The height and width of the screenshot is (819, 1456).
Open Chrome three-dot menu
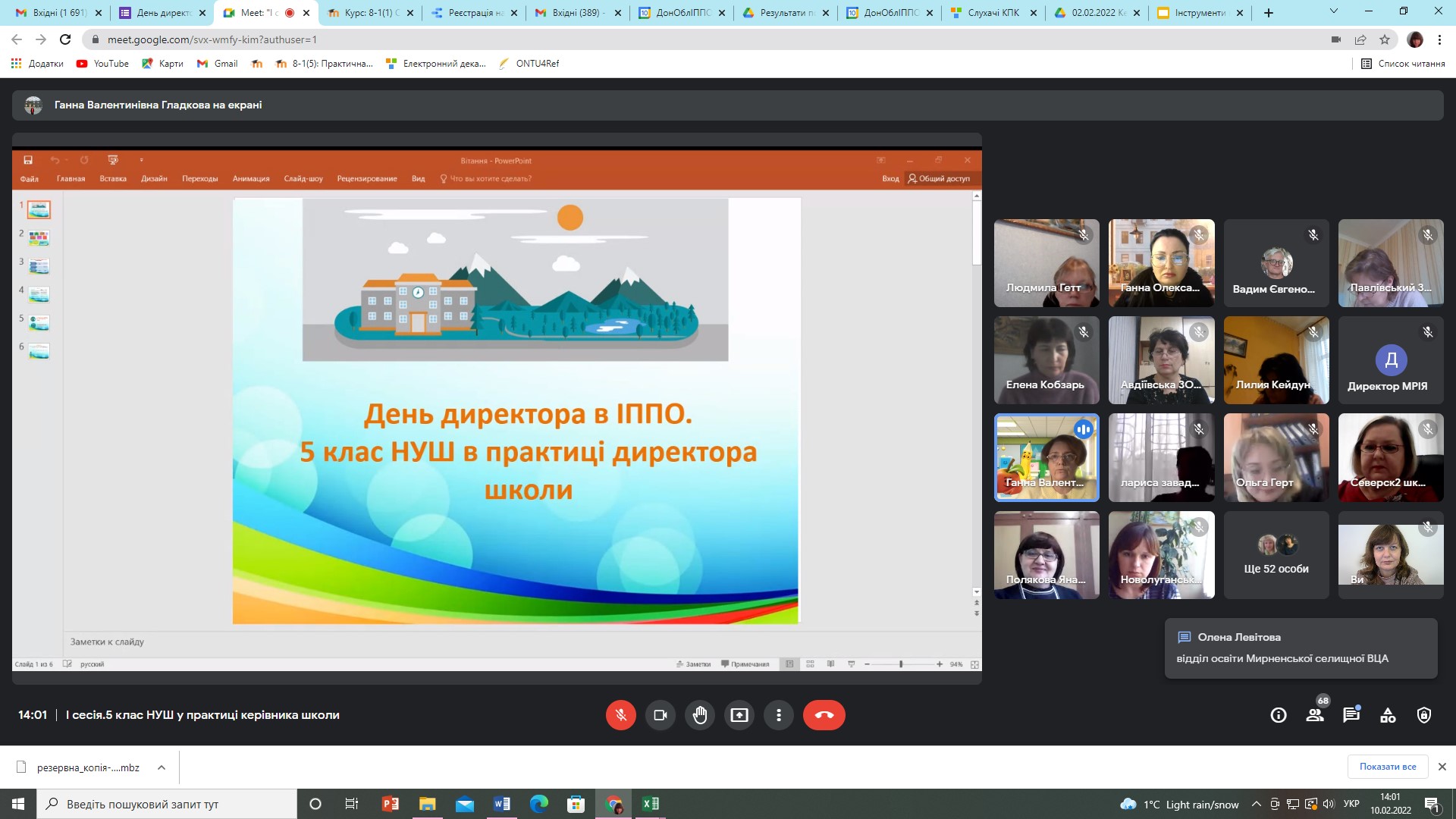[x=1440, y=39]
